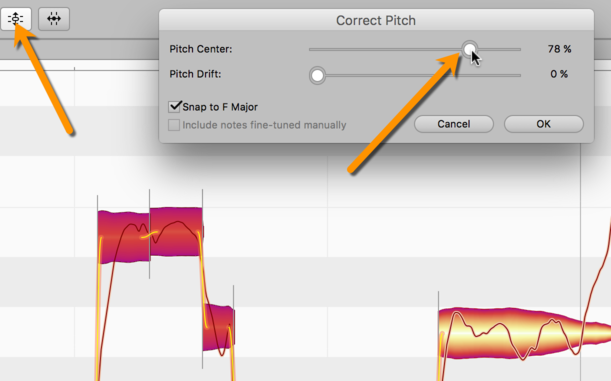
Task: Select the long yellow-highlighted note blob
Action: [522, 333]
